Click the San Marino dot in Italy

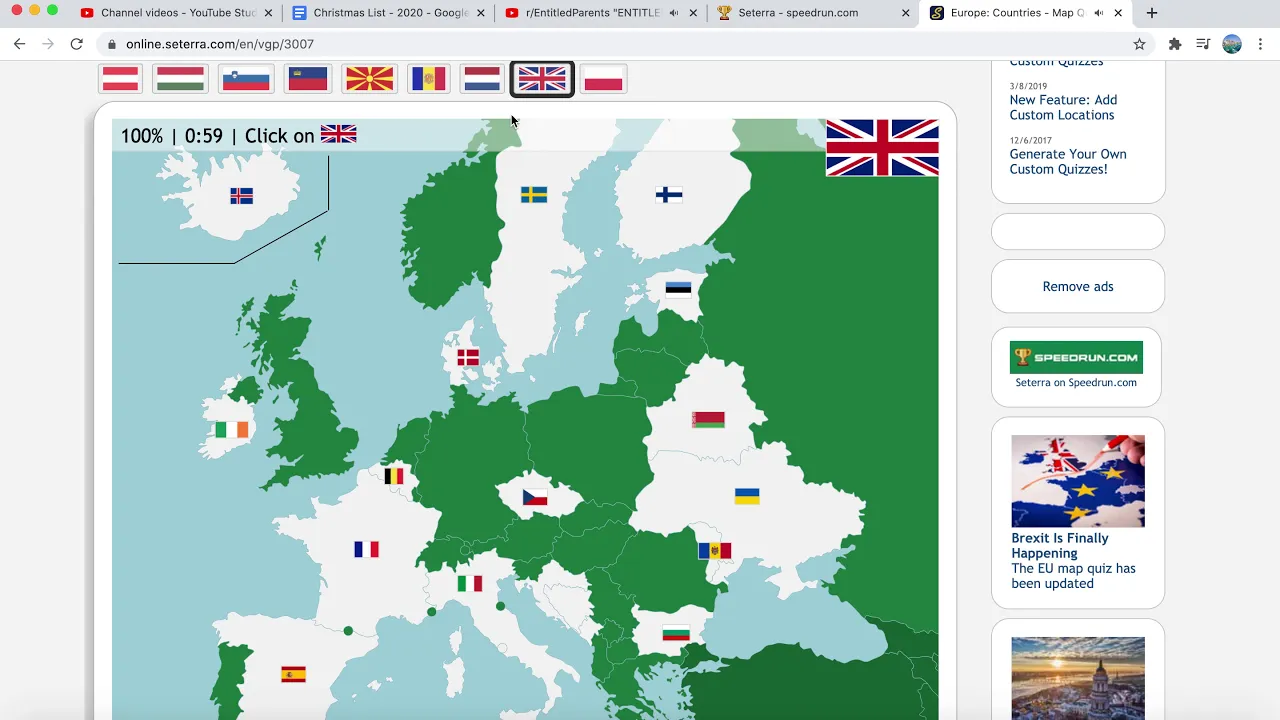click(x=500, y=606)
